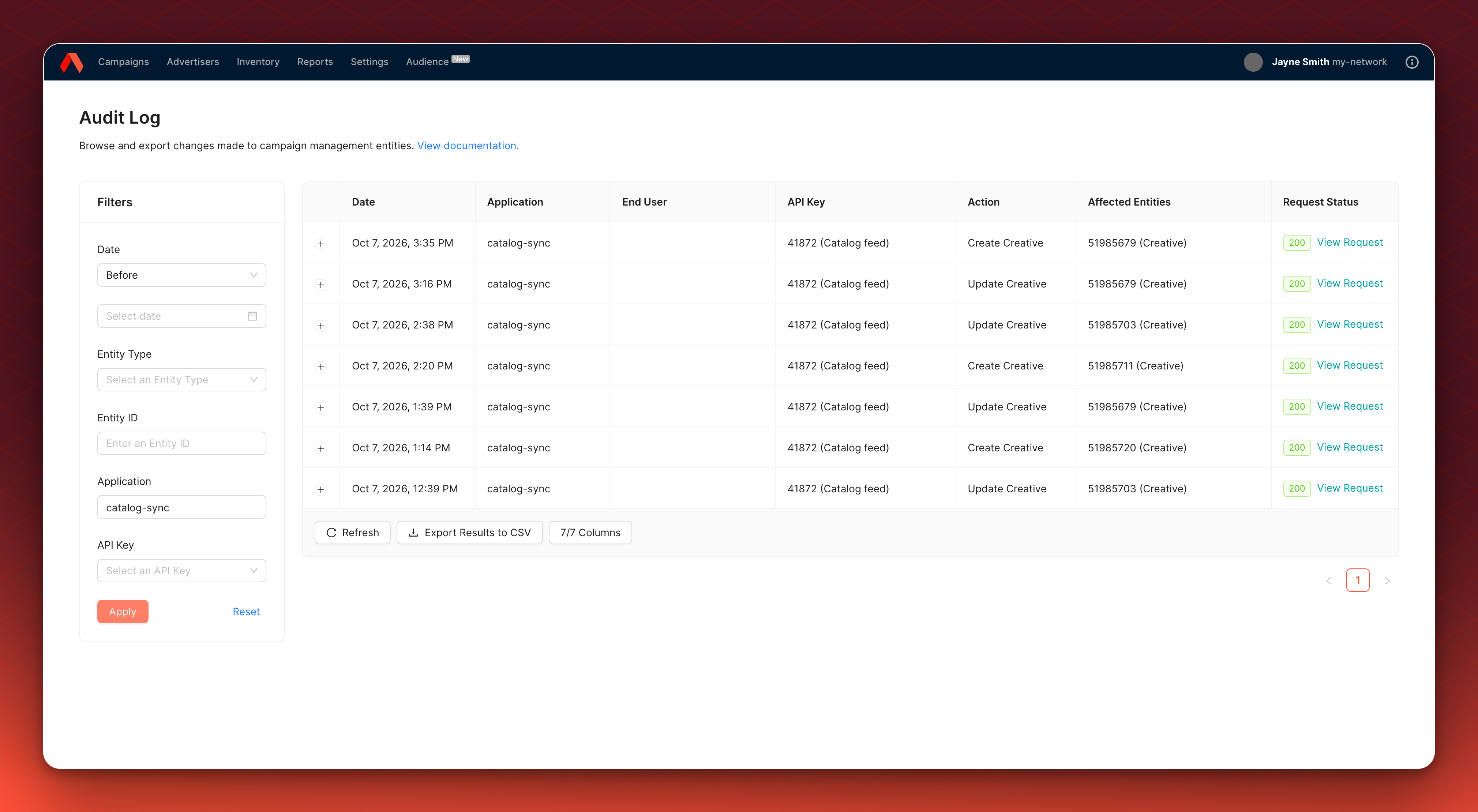View Request for the 12:39 PM entry
Viewport: 1478px width, 812px height.
point(1350,488)
